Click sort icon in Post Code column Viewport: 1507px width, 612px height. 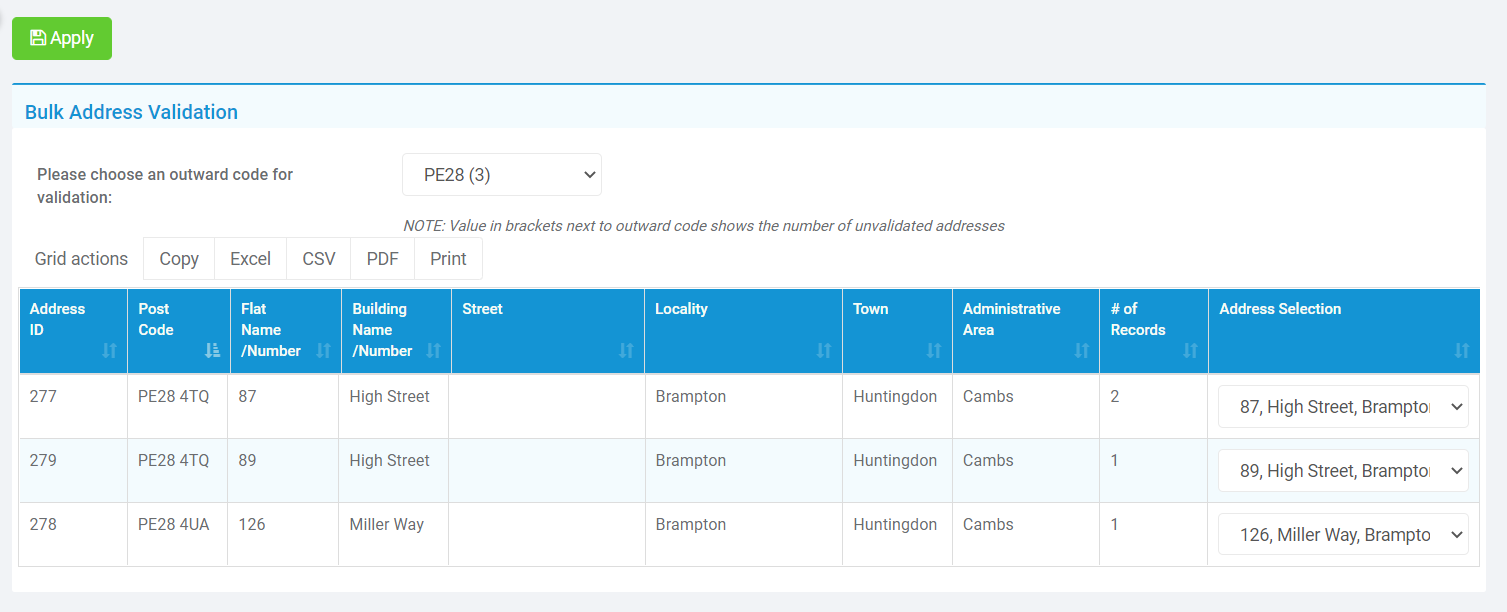point(212,351)
